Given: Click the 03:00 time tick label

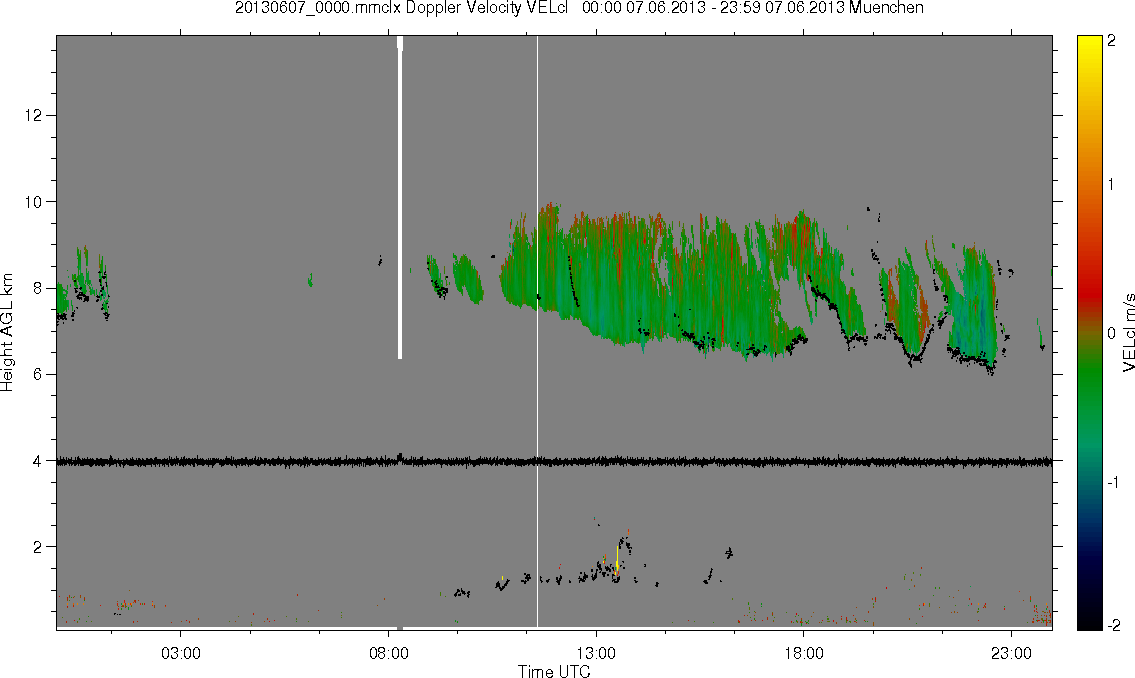Looking at the screenshot, I should click(181, 653).
